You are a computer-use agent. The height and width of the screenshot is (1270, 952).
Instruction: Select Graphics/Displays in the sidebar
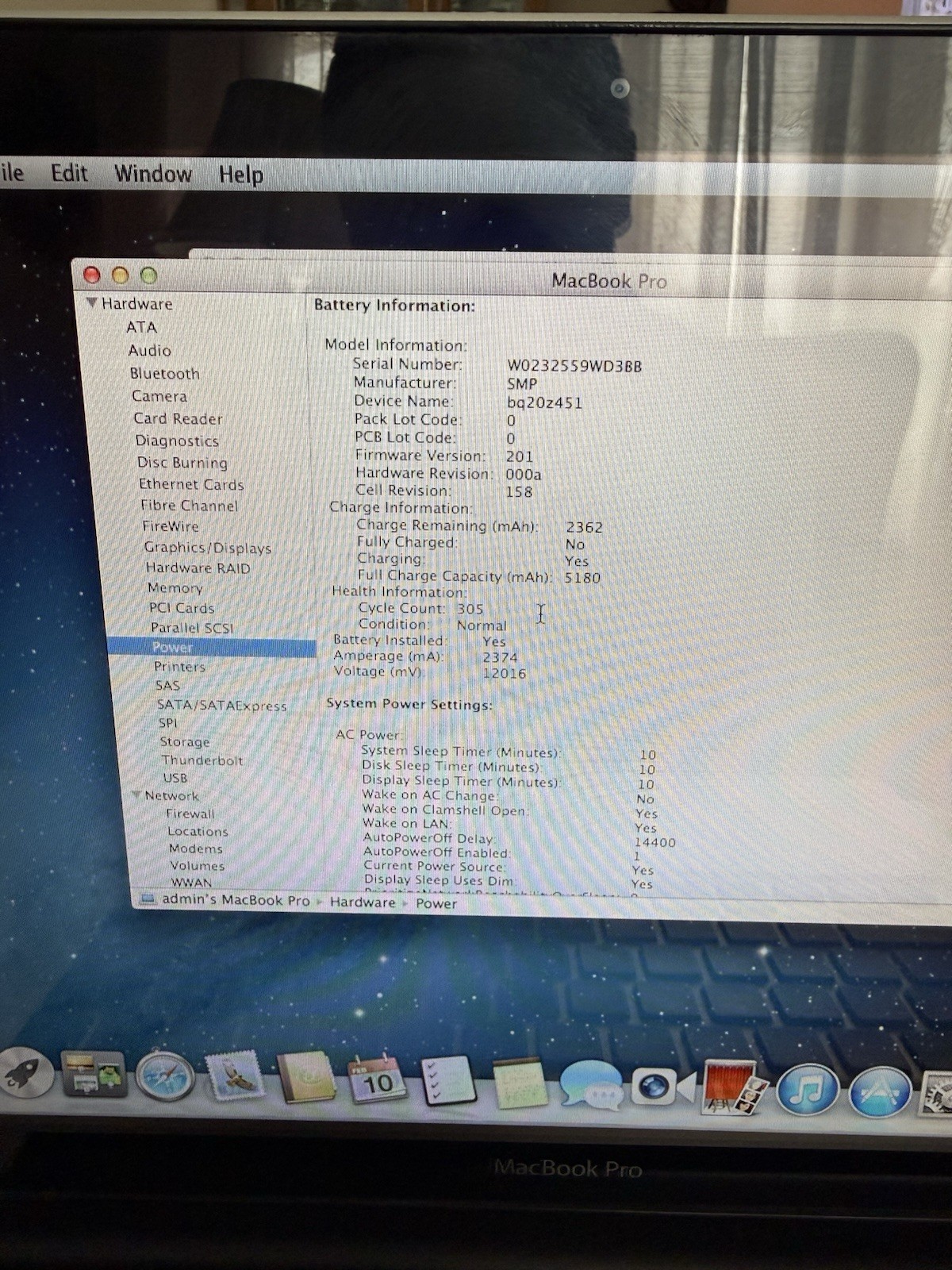click(x=207, y=548)
